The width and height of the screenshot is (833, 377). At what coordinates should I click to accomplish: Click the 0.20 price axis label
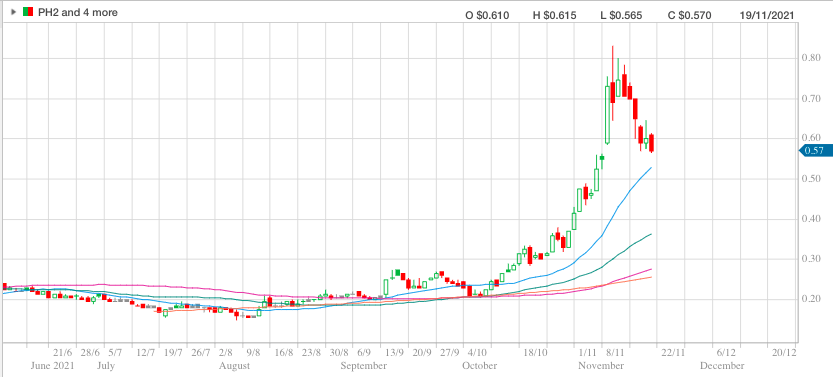[811, 299]
